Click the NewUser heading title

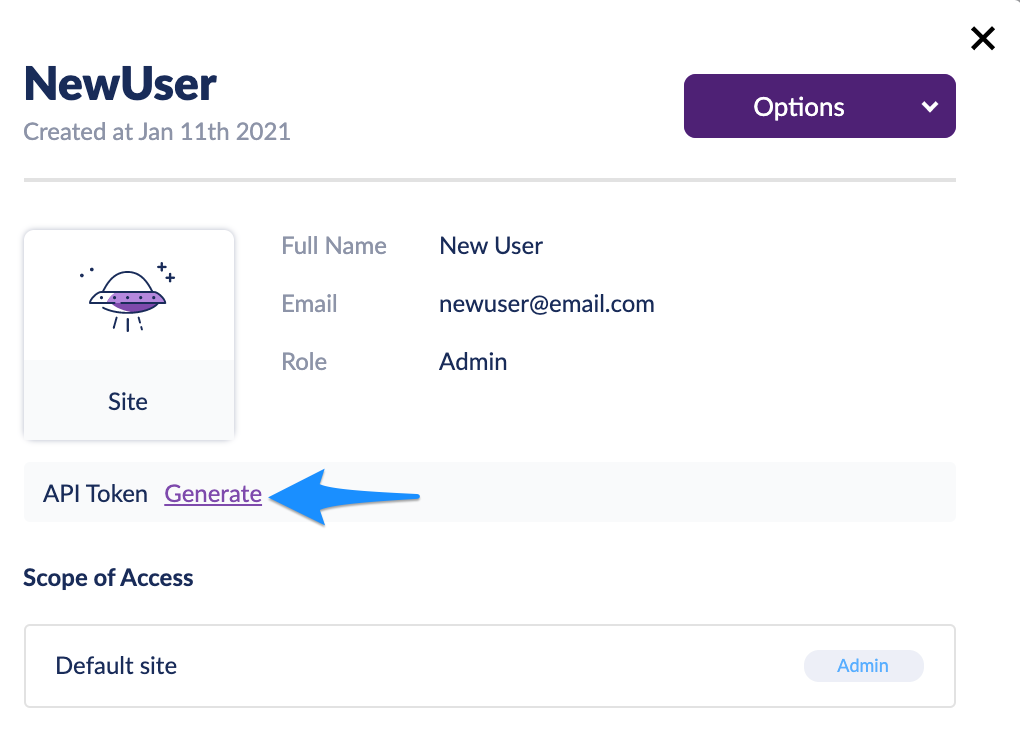coord(120,84)
